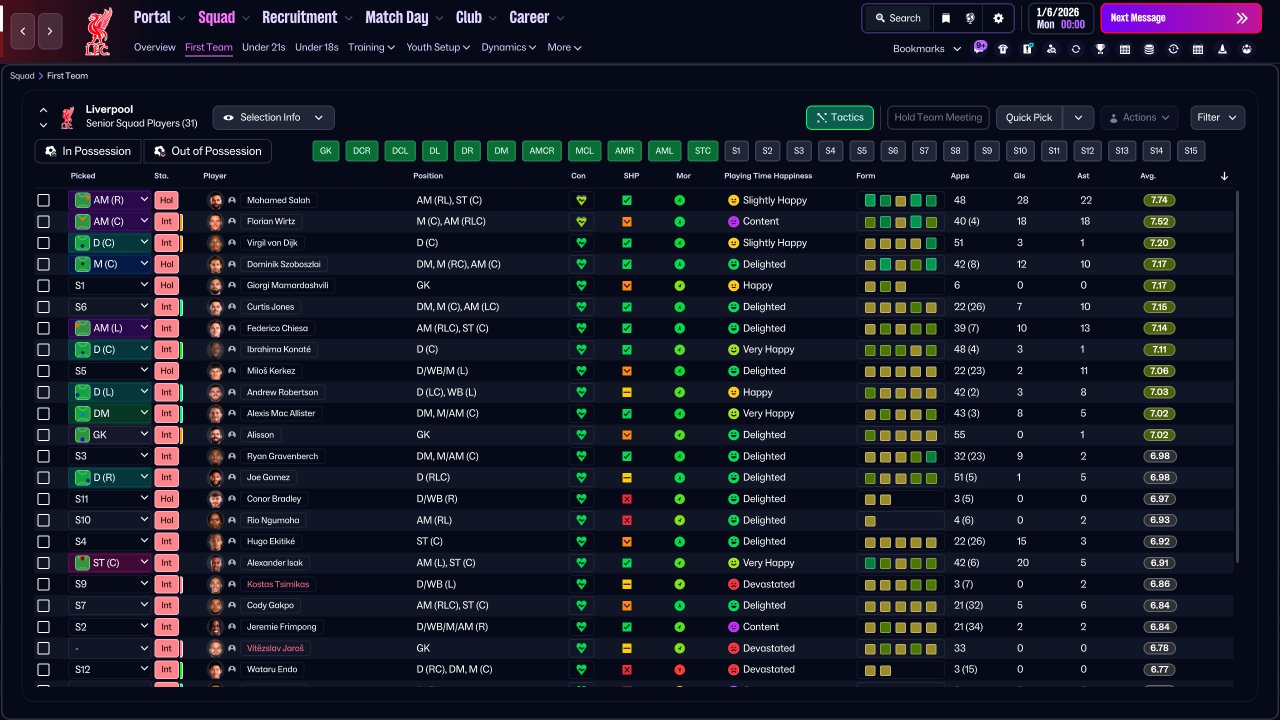
Task: Click the Liverpool club crest in the header
Action: coord(98,31)
